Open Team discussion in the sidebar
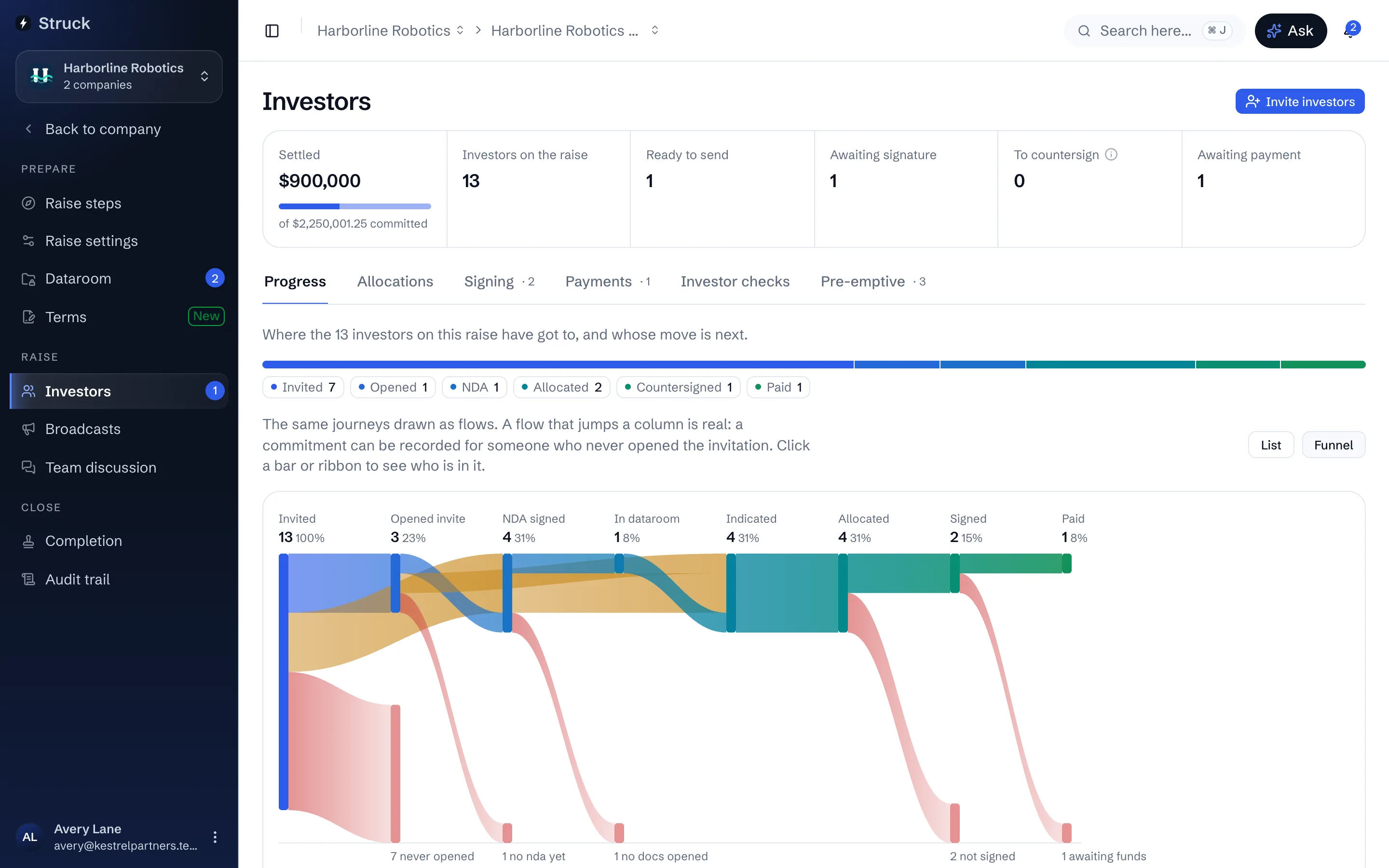The width and height of the screenshot is (1389, 868). (119, 467)
